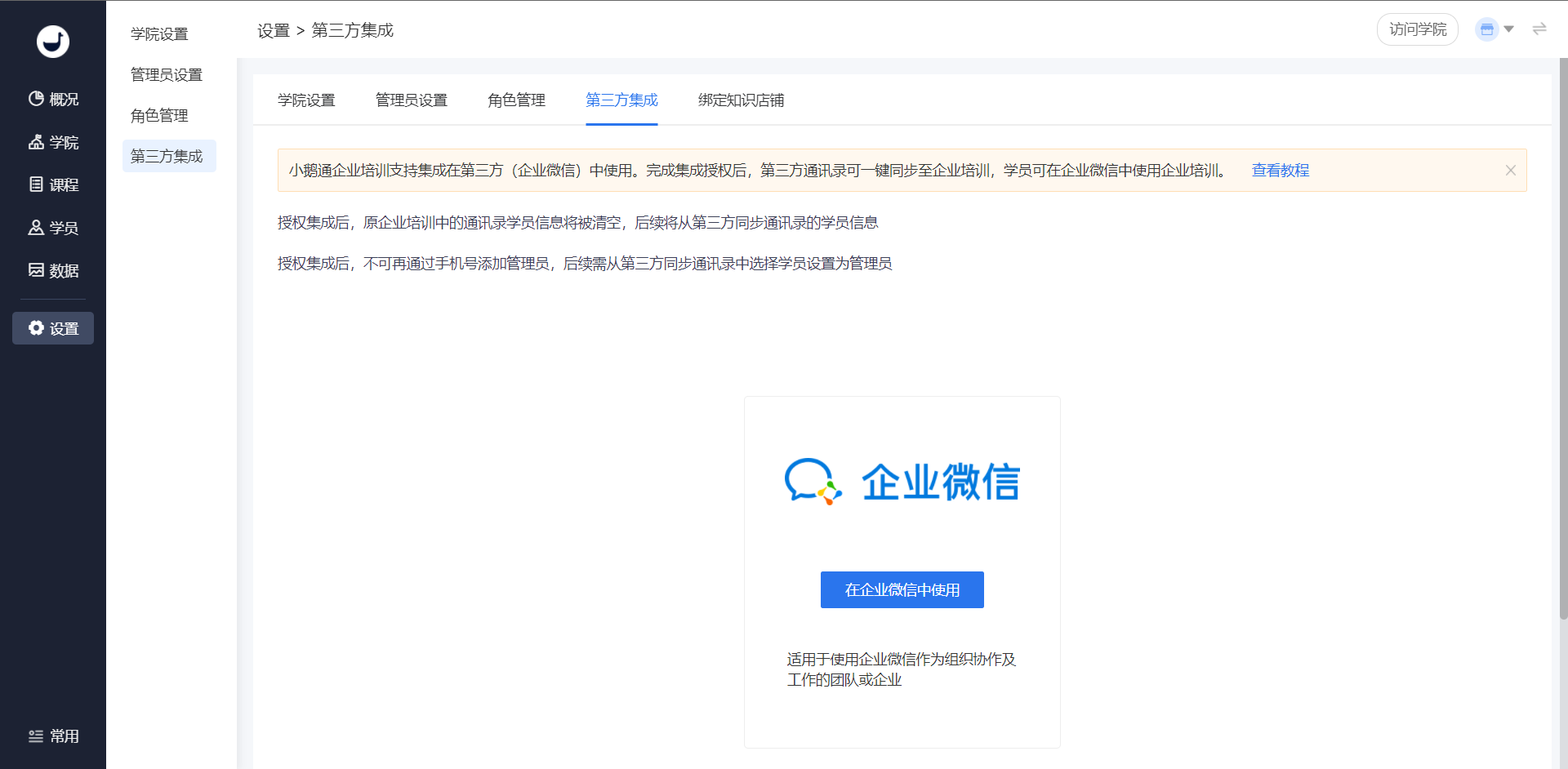The width and height of the screenshot is (1568, 769).
Task: Select 第三方集成 in the secondary menu
Action: tap(169, 156)
